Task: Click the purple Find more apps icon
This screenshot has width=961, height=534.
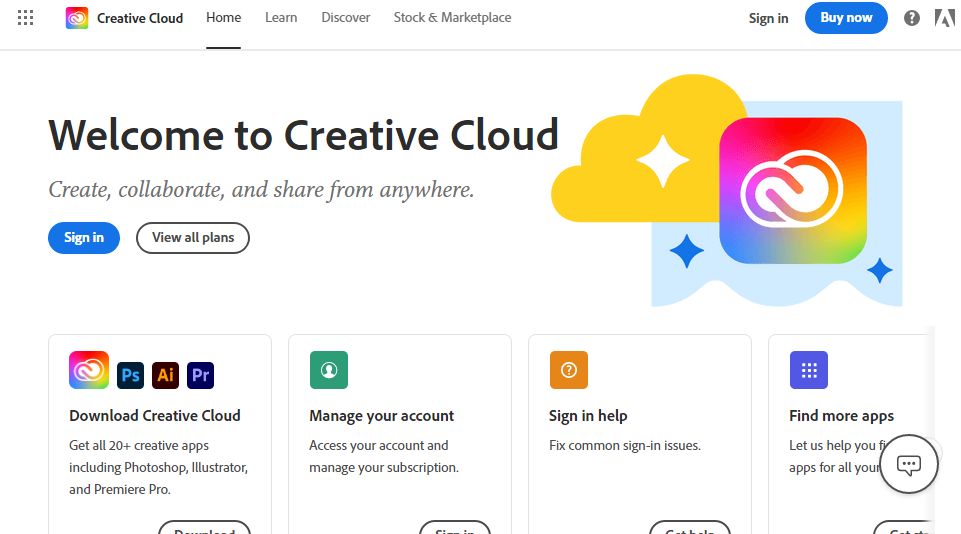Action: [x=809, y=370]
